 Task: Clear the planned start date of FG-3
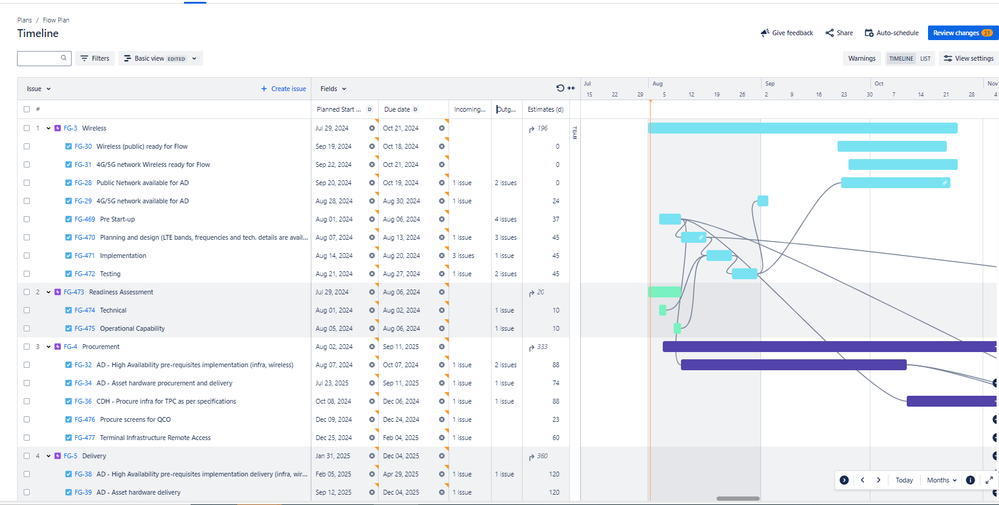(x=372, y=128)
